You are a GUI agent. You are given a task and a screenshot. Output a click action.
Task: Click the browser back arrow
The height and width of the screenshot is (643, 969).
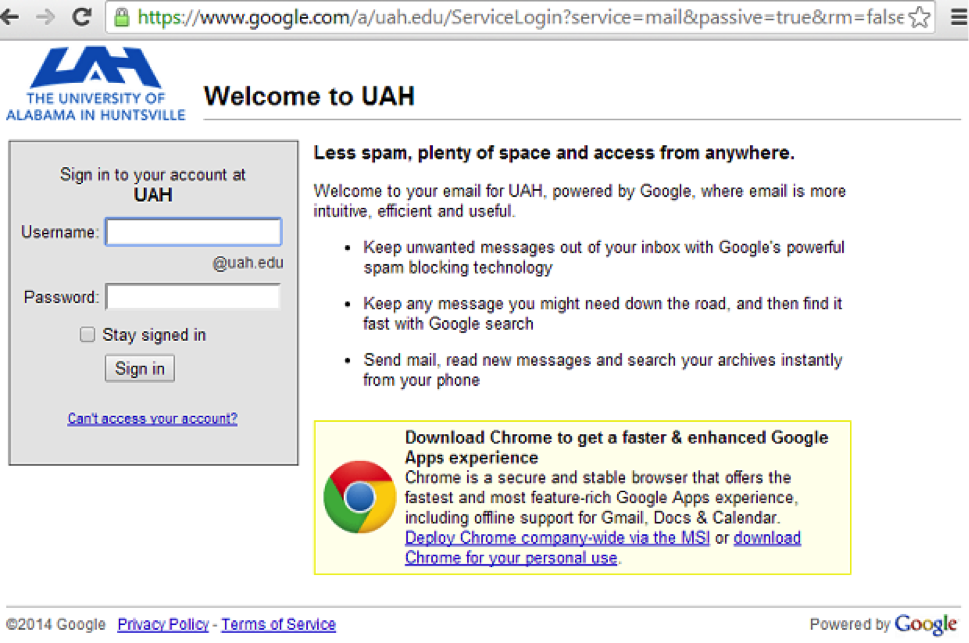[9, 17]
